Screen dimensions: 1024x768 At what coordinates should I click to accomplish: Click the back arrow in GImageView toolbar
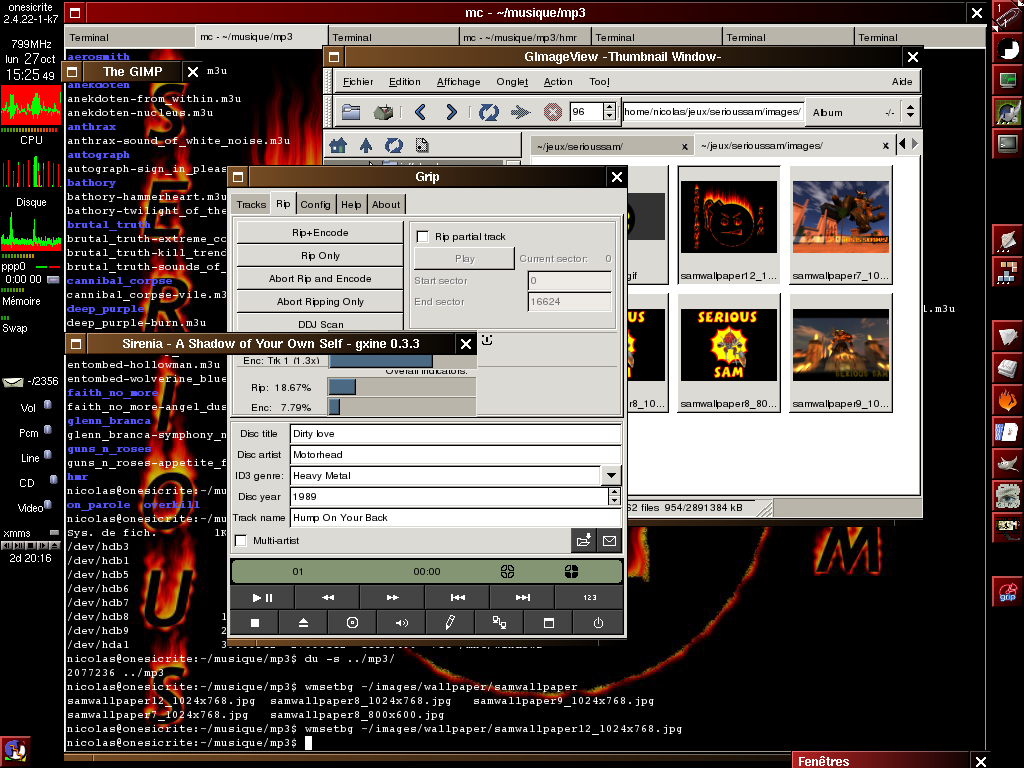[x=421, y=112]
